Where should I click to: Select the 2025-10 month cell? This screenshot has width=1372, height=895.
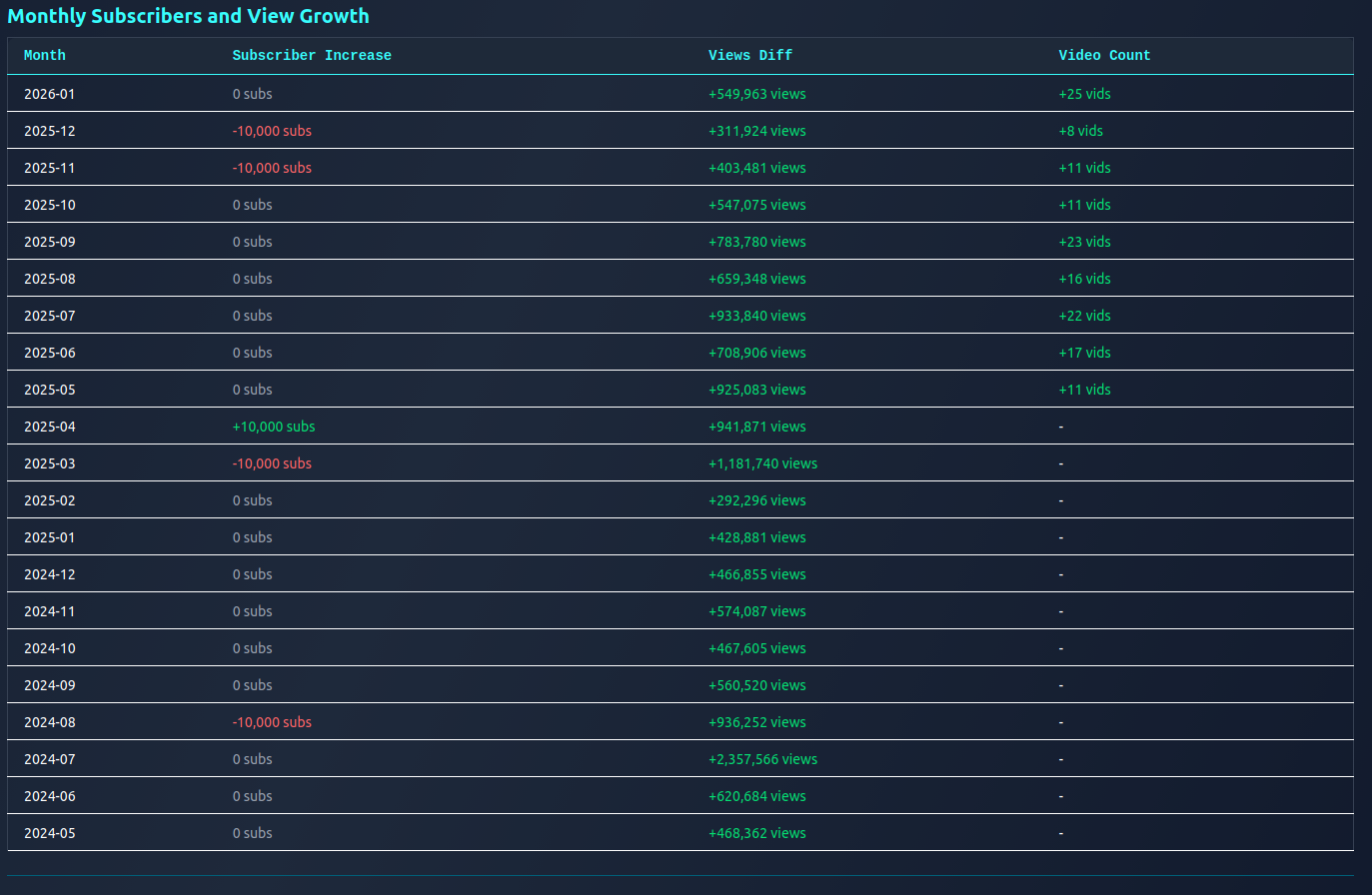[50, 205]
